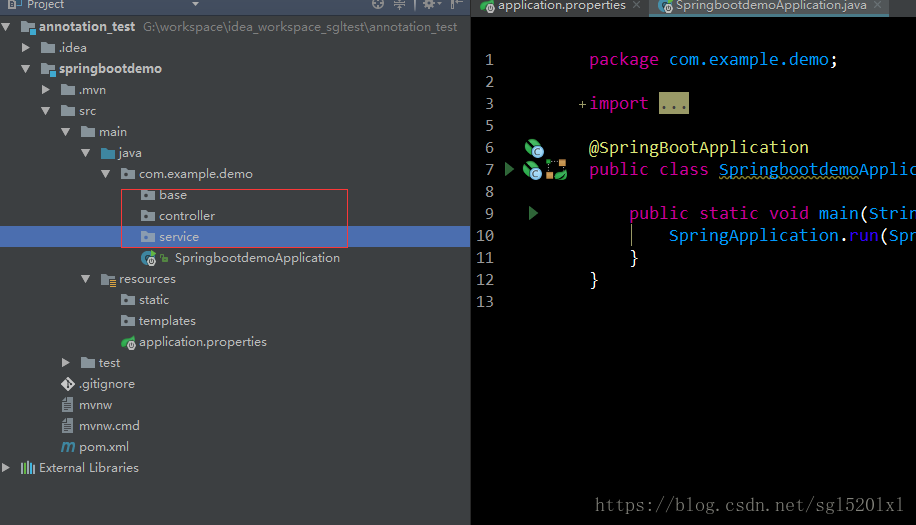
Task: Expand the .idea folder
Action: pos(26,47)
